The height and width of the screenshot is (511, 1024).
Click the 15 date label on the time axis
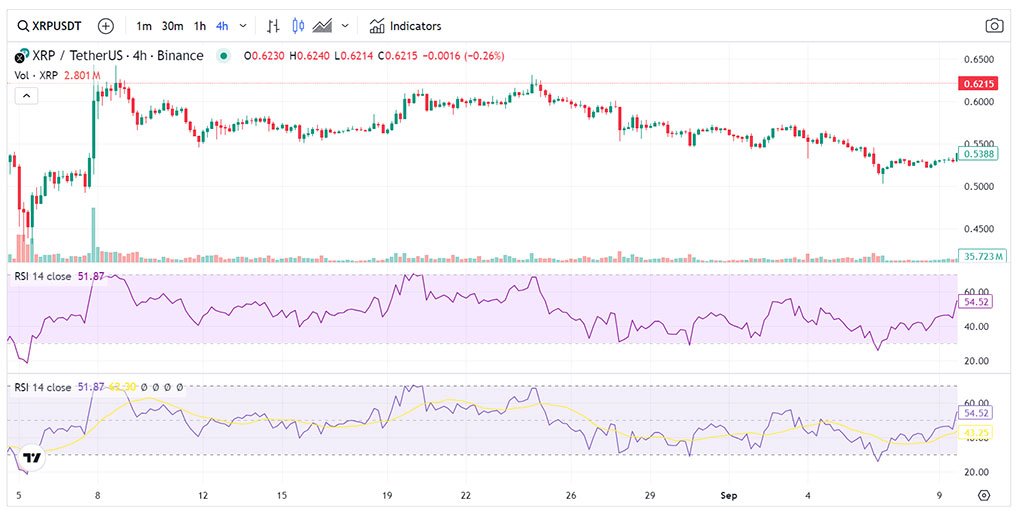pyautogui.click(x=282, y=495)
